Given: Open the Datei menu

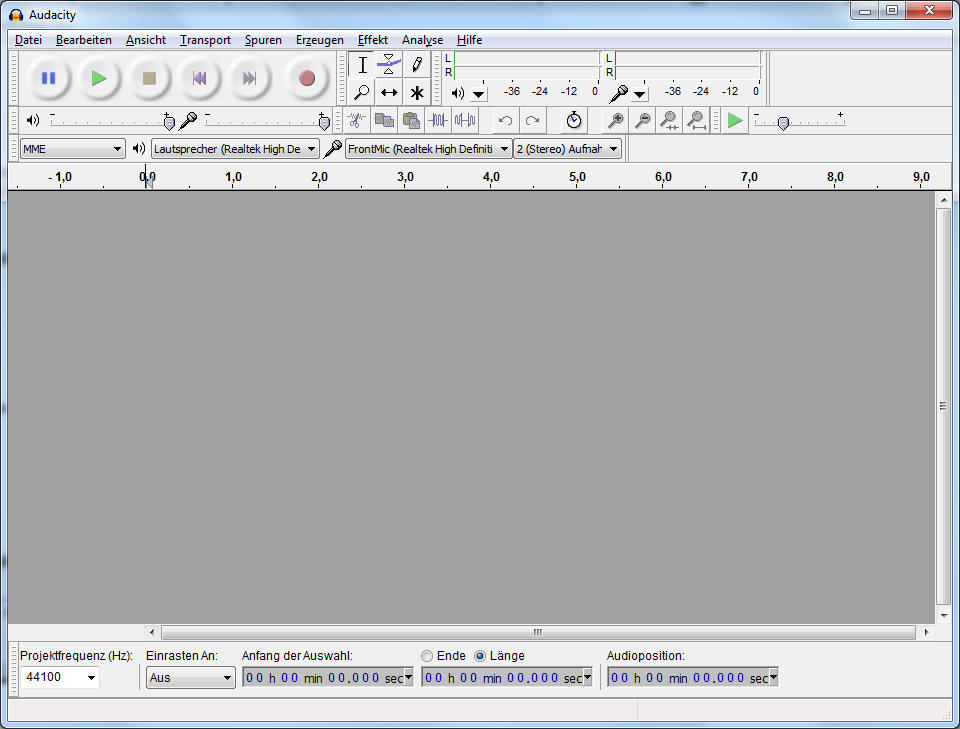Looking at the screenshot, I should click(28, 40).
